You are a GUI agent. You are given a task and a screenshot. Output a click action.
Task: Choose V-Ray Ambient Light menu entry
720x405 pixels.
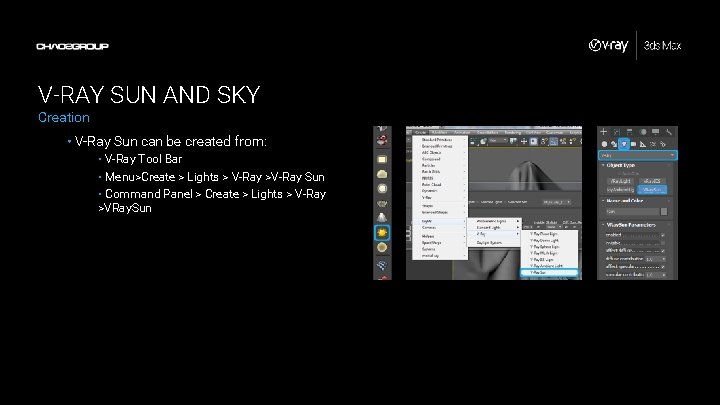549,266
